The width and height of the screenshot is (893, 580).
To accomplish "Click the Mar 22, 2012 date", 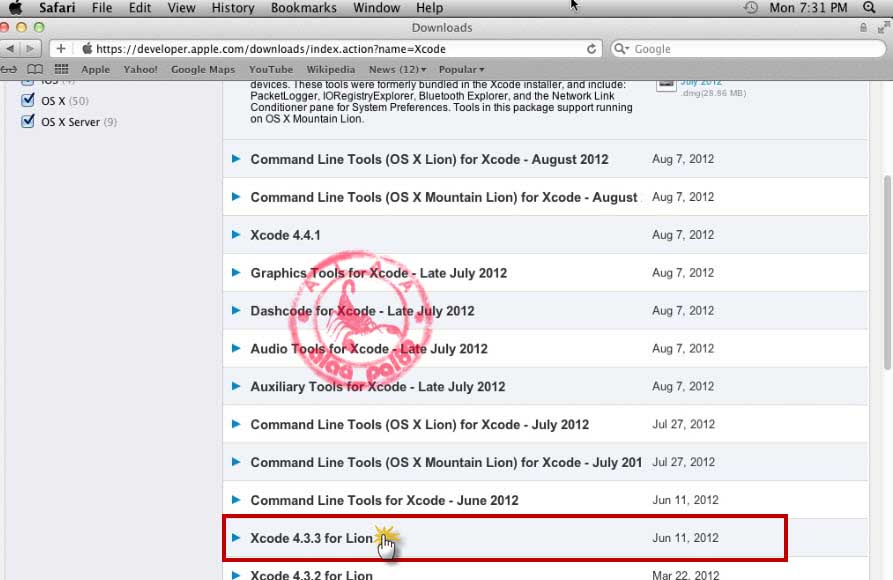I will click(x=686, y=575).
